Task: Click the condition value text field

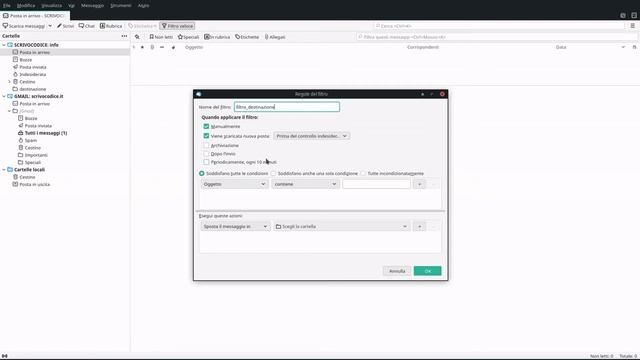Action: [x=376, y=184]
